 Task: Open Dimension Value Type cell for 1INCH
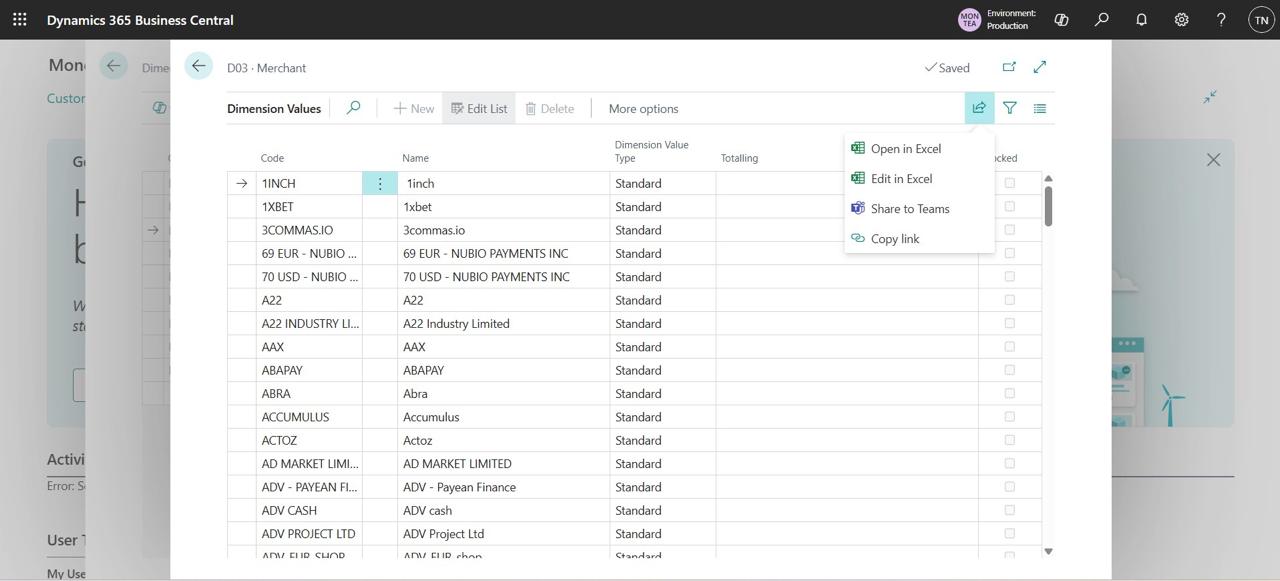(663, 183)
